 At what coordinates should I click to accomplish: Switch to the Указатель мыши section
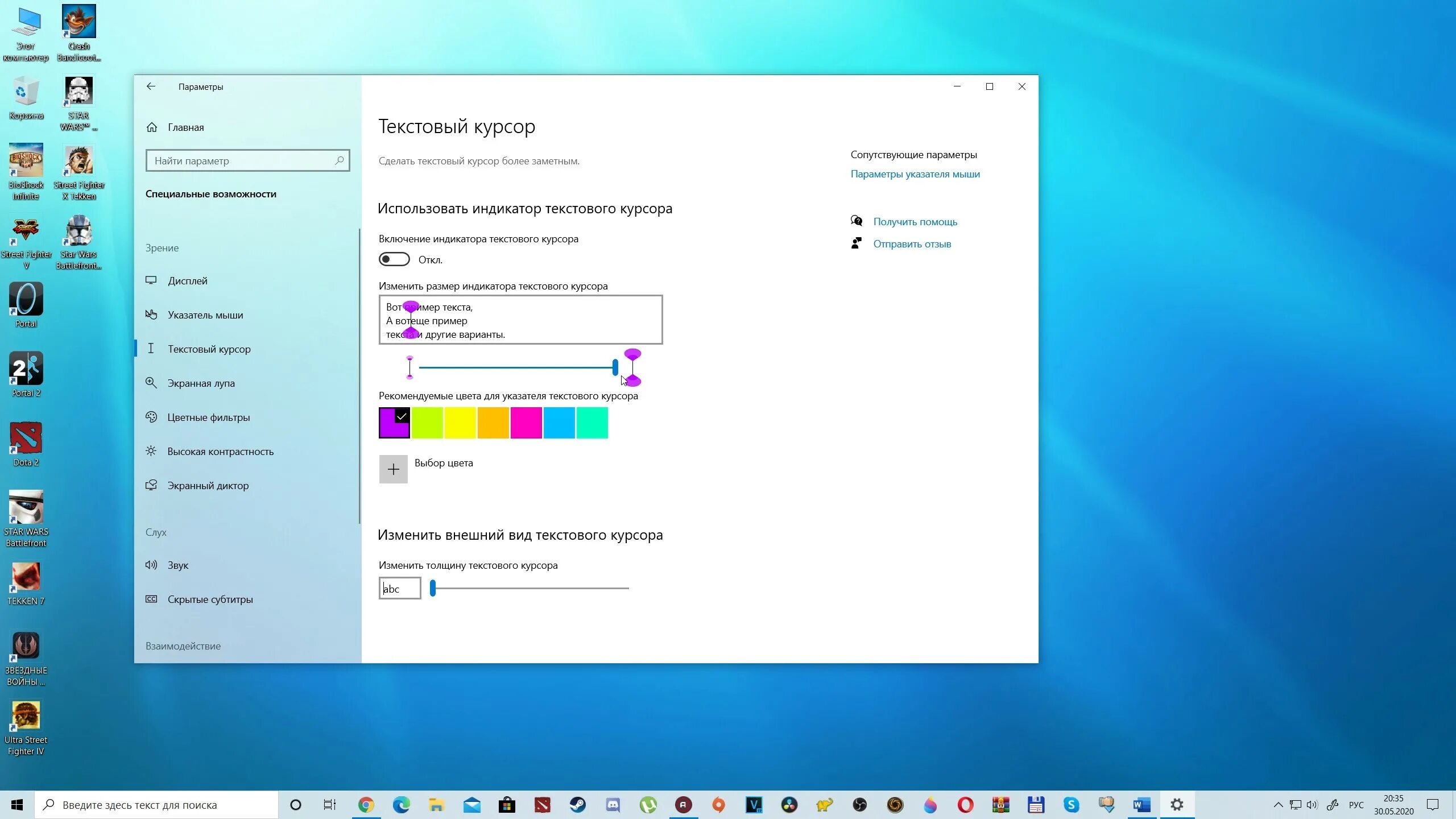click(x=205, y=315)
